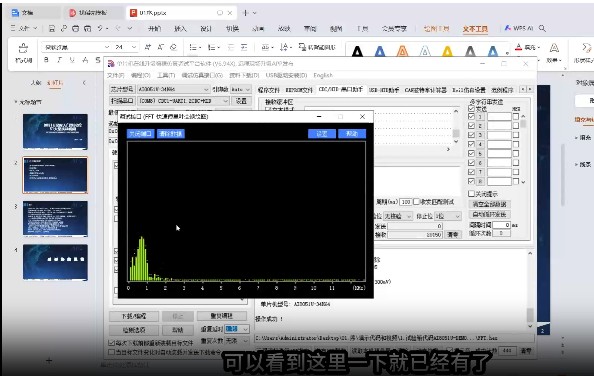Toggle the checkbox for multi-string row 4
Screen dimensions: 594x376
(471, 144)
